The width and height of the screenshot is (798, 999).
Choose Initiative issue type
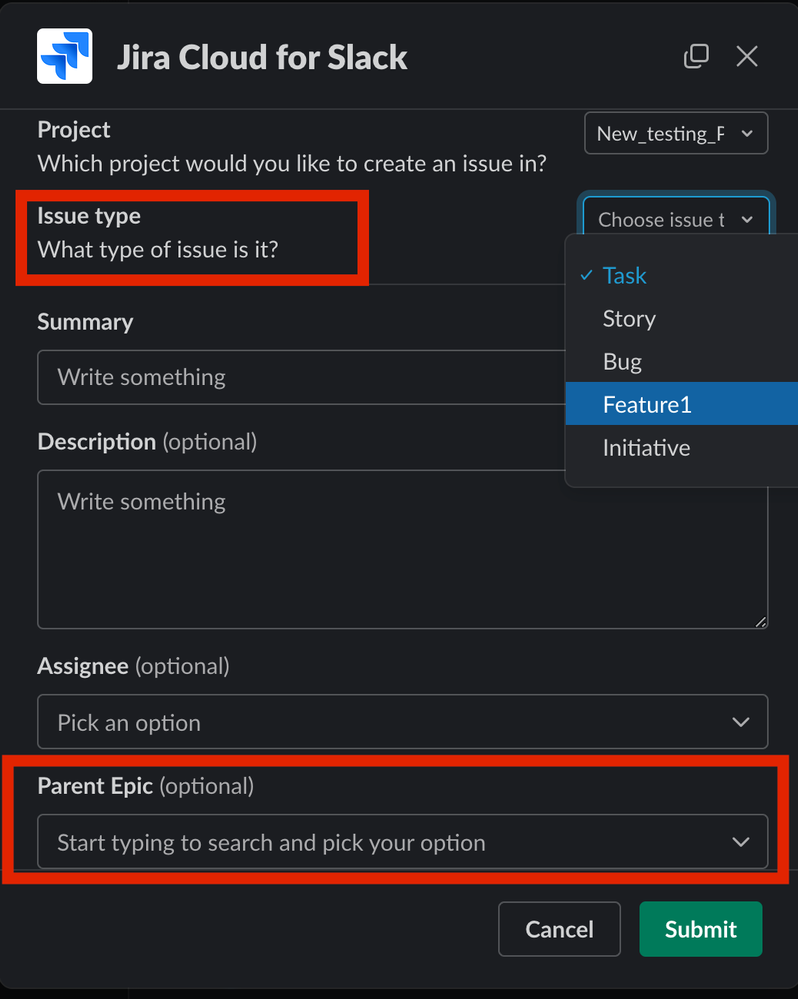pyautogui.click(x=646, y=448)
